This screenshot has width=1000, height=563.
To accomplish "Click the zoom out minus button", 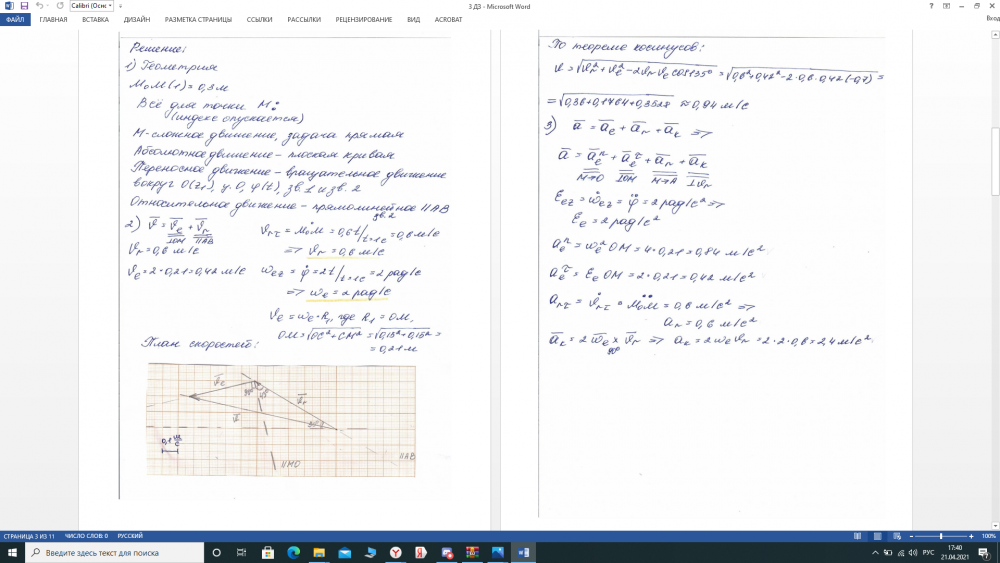I will tap(911, 536).
